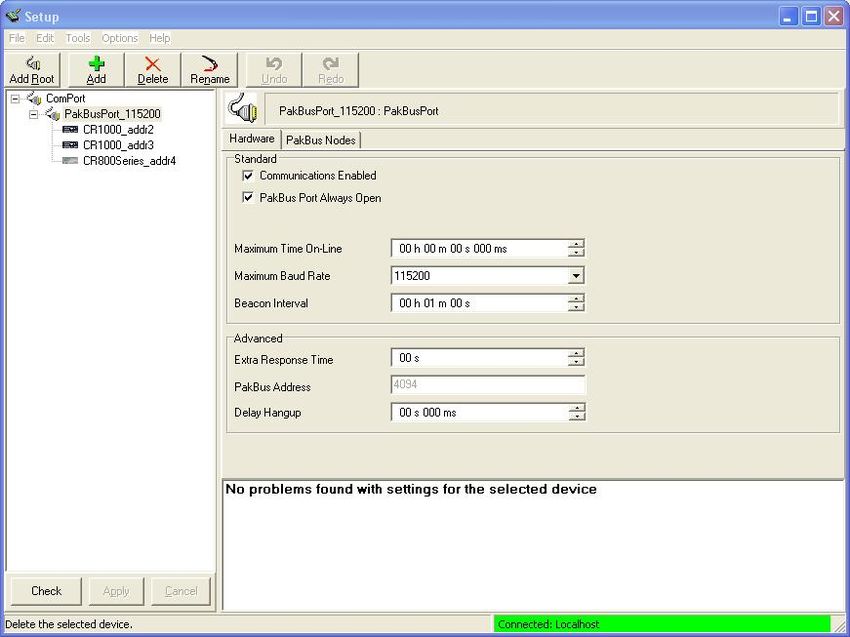Click the Undo toolbar button
Screen dimensions: 850x637
click(x=274, y=70)
